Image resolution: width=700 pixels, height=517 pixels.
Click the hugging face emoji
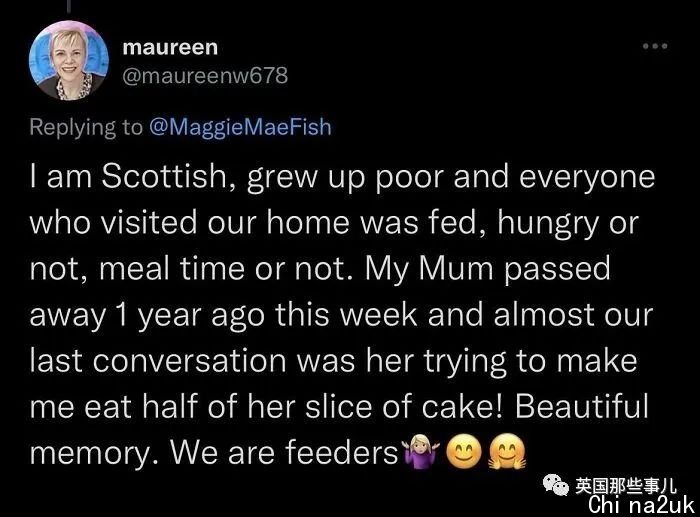[507, 452]
